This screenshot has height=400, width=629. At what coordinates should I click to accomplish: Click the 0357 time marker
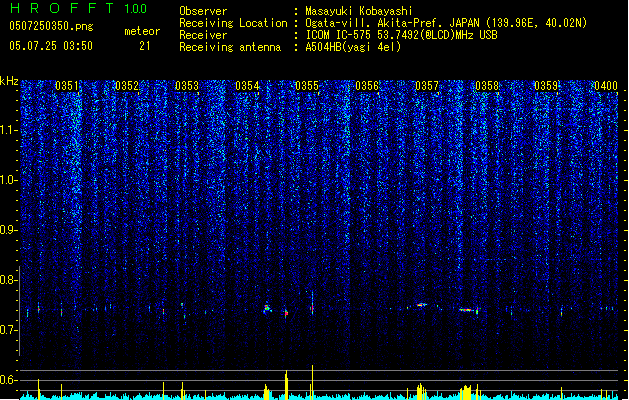pyautogui.click(x=427, y=86)
